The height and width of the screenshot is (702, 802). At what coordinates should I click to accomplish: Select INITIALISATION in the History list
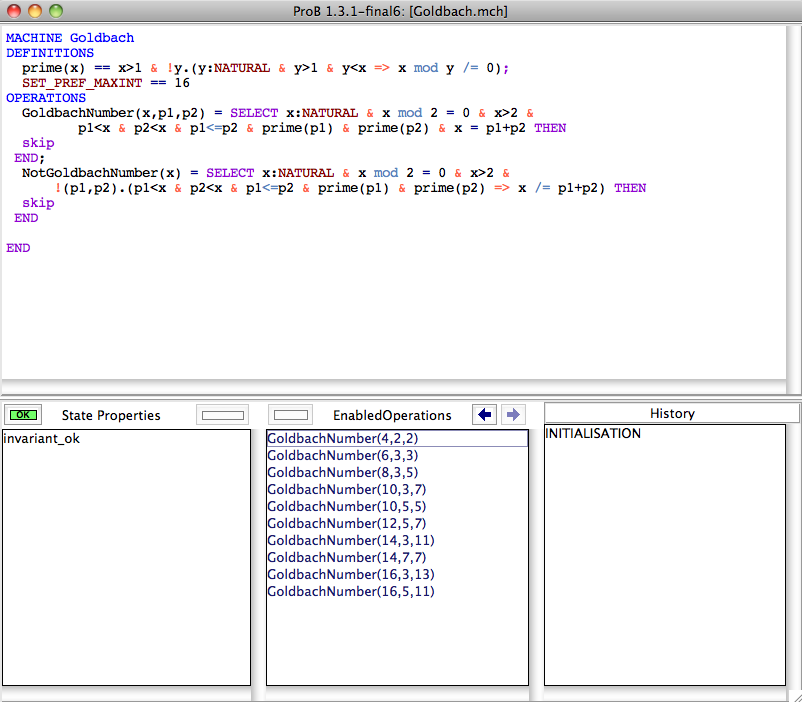point(593,434)
